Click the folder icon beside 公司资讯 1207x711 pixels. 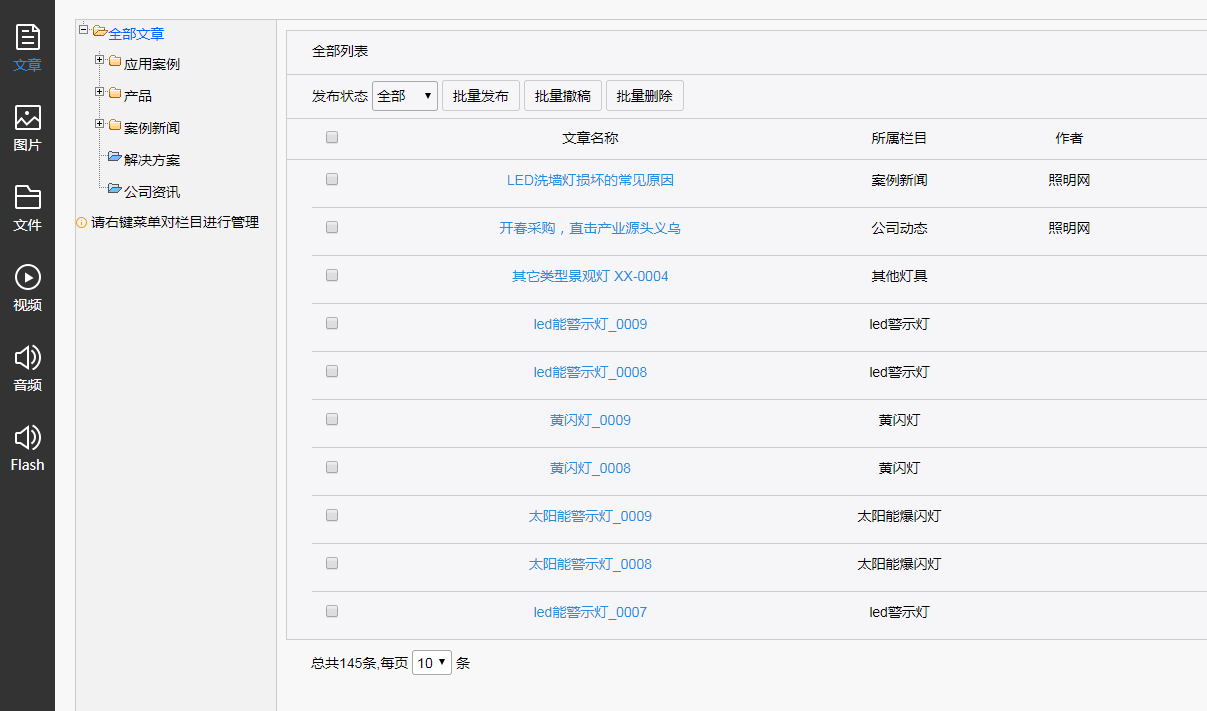[x=114, y=189]
